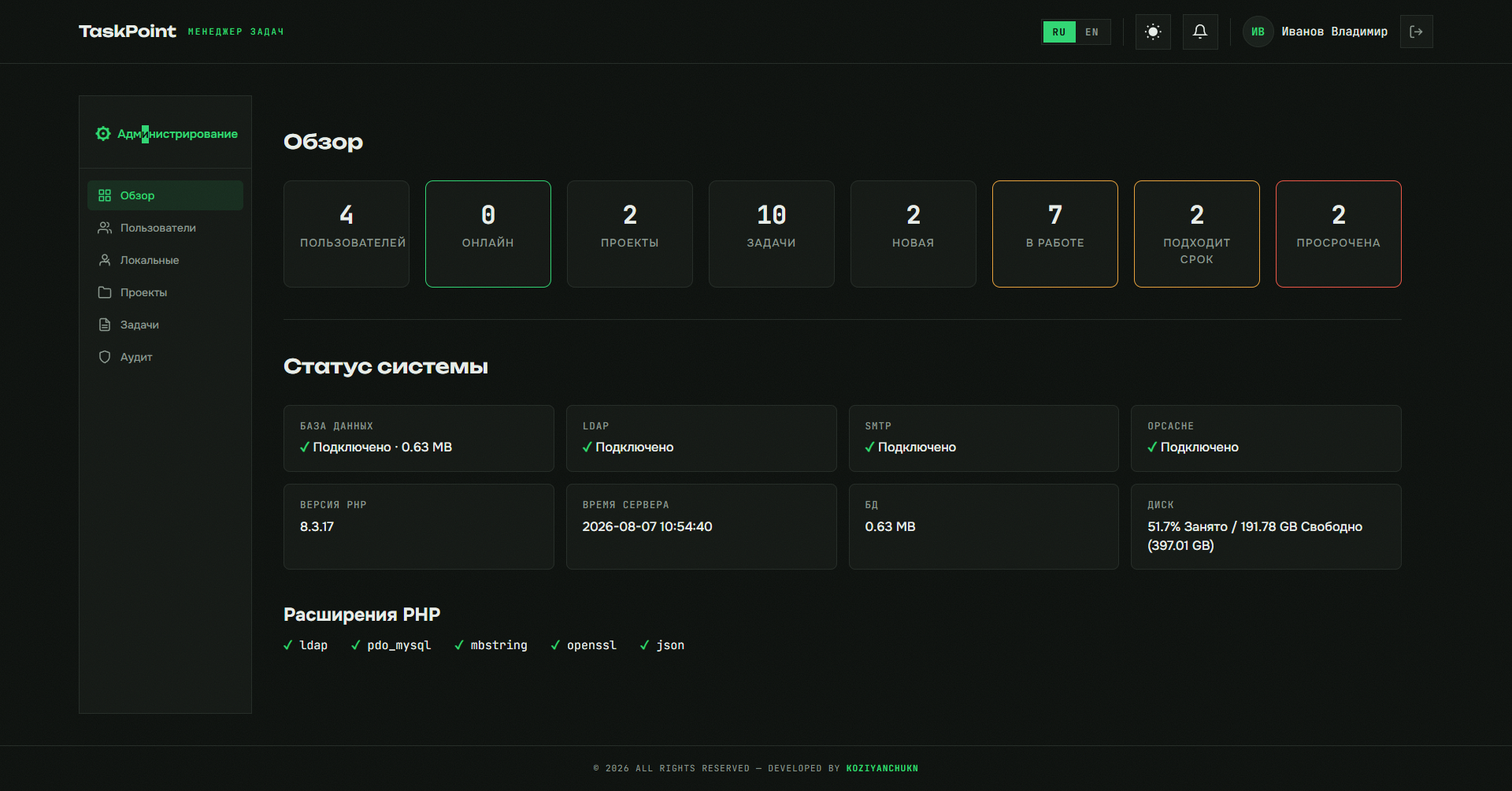
Task: Click the SMTP status checkmark icon
Action: [x=869, y=447]
